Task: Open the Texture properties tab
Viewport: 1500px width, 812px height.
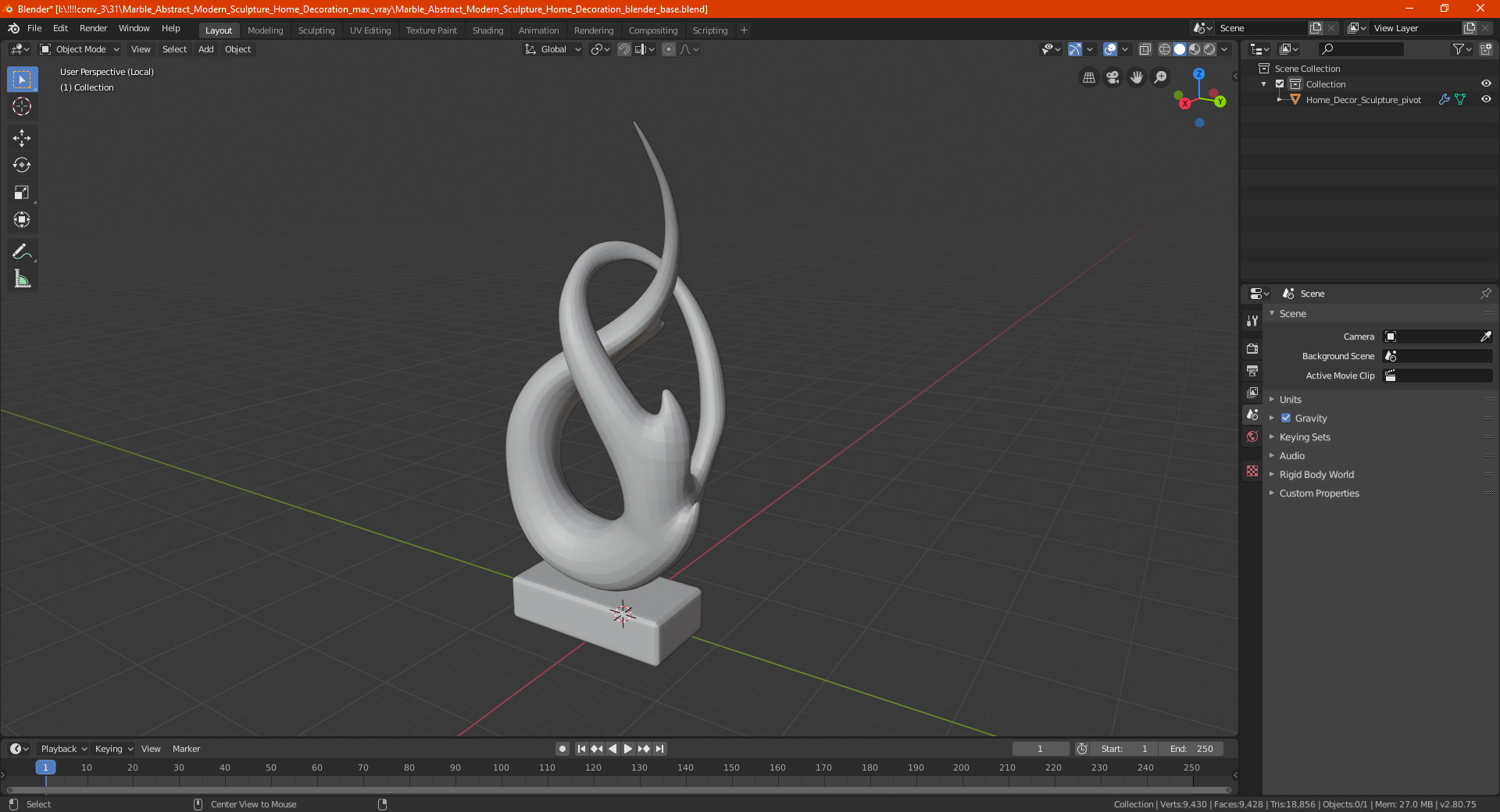Action: (x=1252, y=471)
